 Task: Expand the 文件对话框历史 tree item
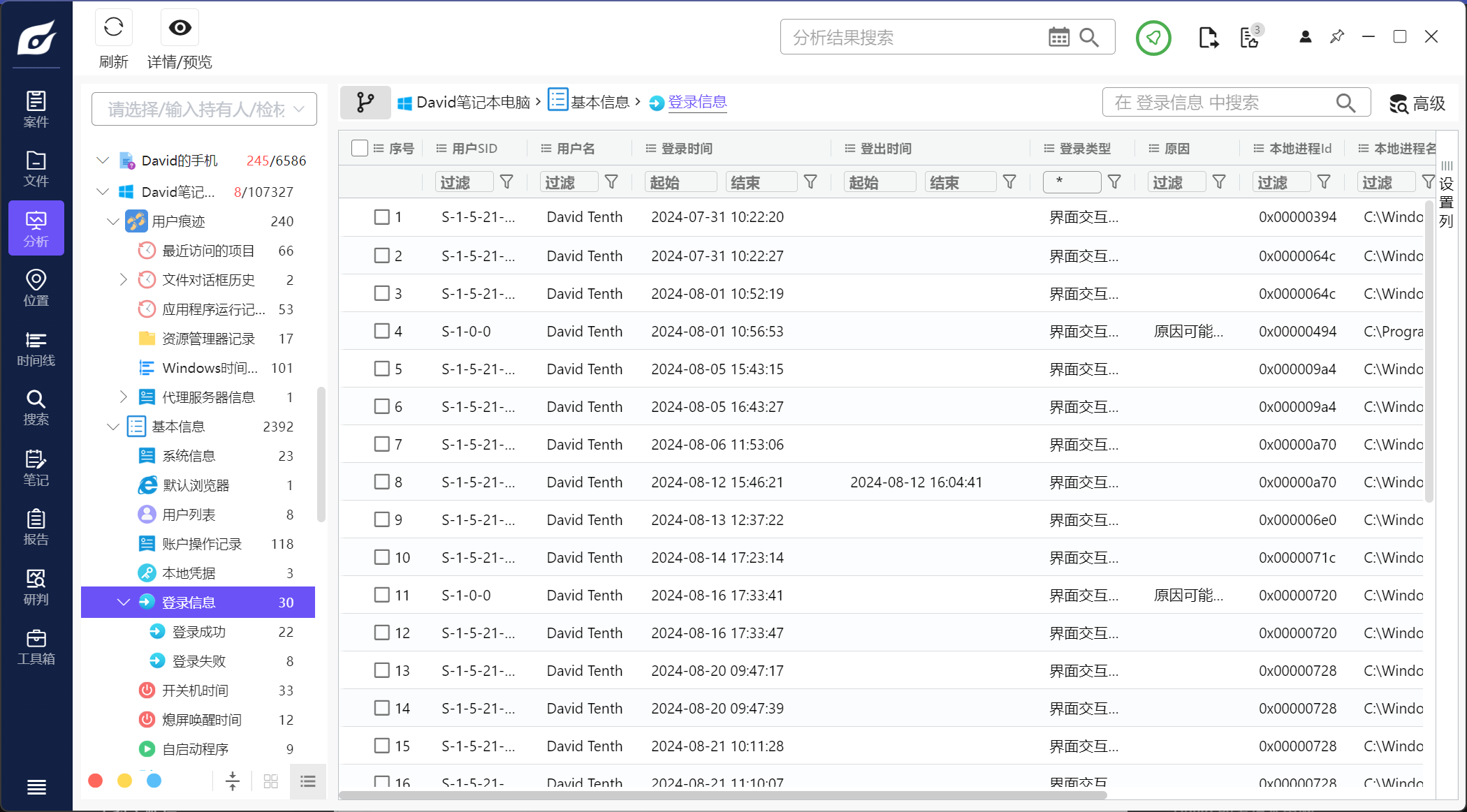[124, 280]
